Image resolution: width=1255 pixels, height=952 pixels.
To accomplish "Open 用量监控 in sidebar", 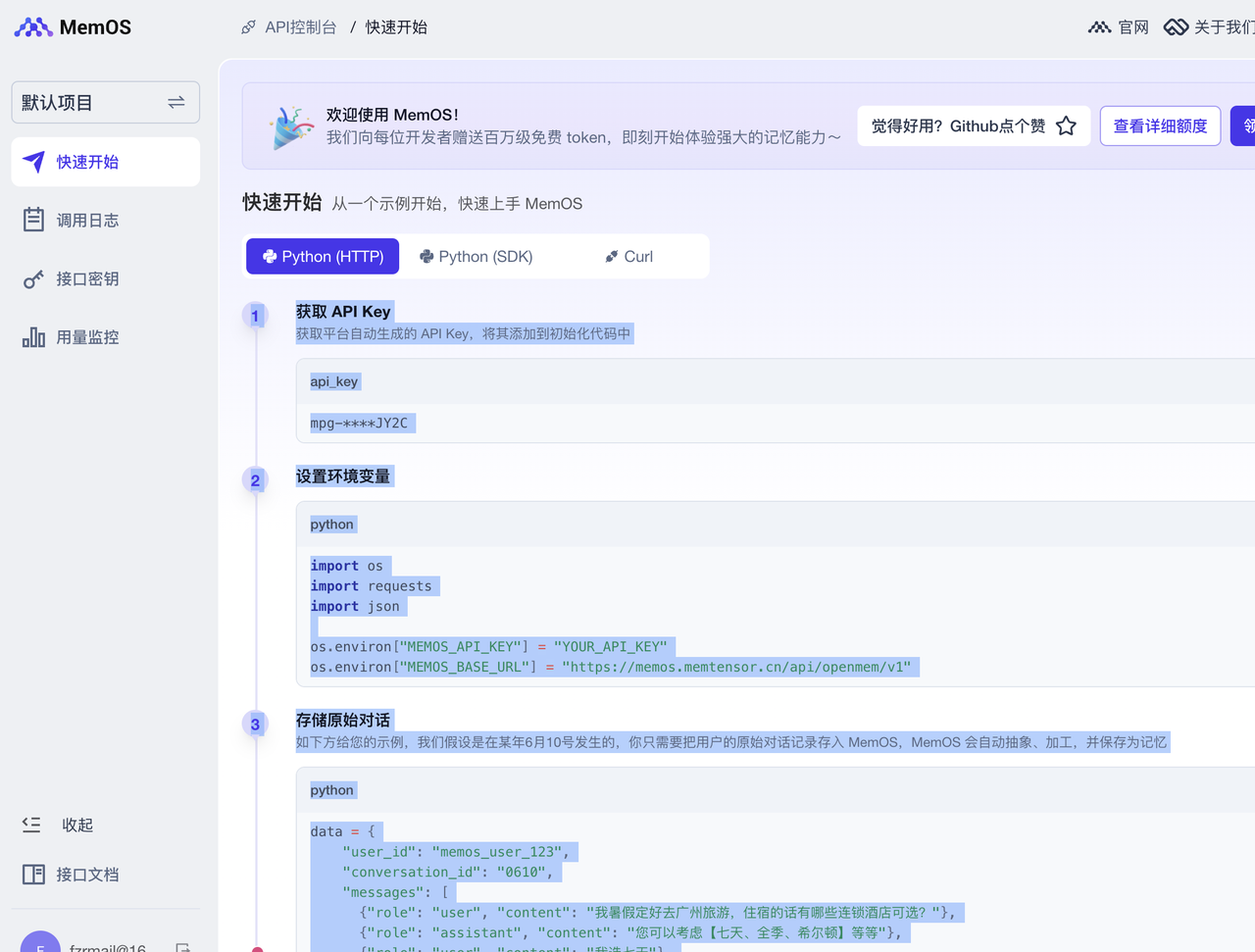I will click(106, 337).
